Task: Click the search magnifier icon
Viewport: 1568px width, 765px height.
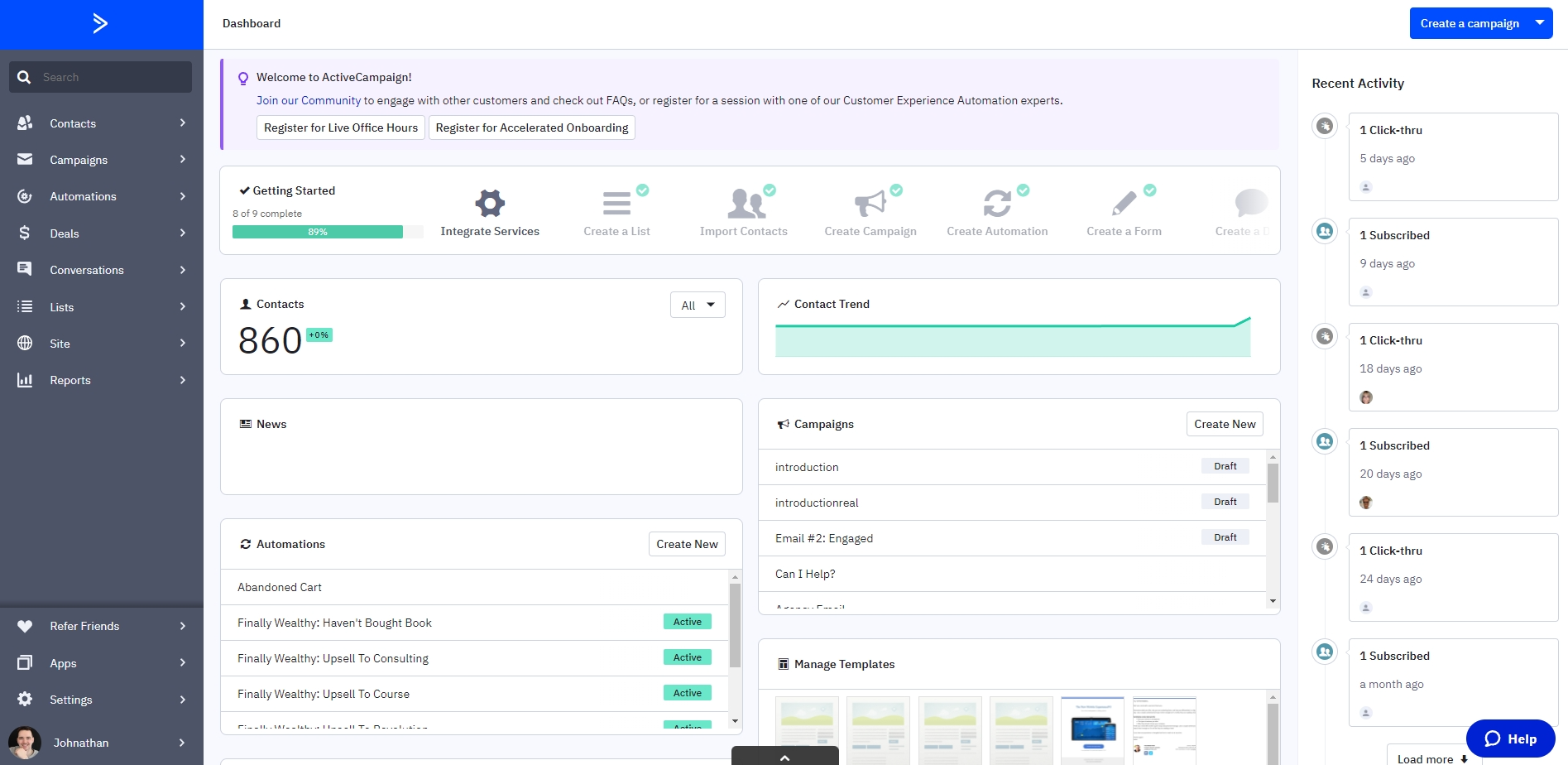Action: (24, 77)
